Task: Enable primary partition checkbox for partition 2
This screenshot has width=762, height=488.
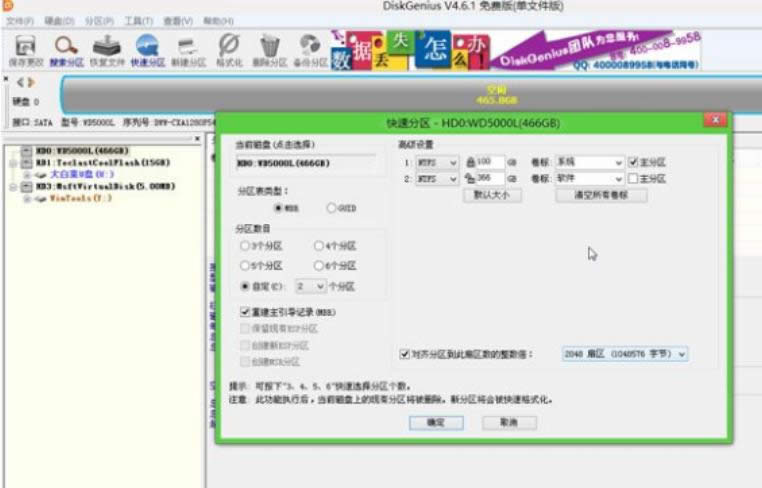Action: click(x=632, y=179)
